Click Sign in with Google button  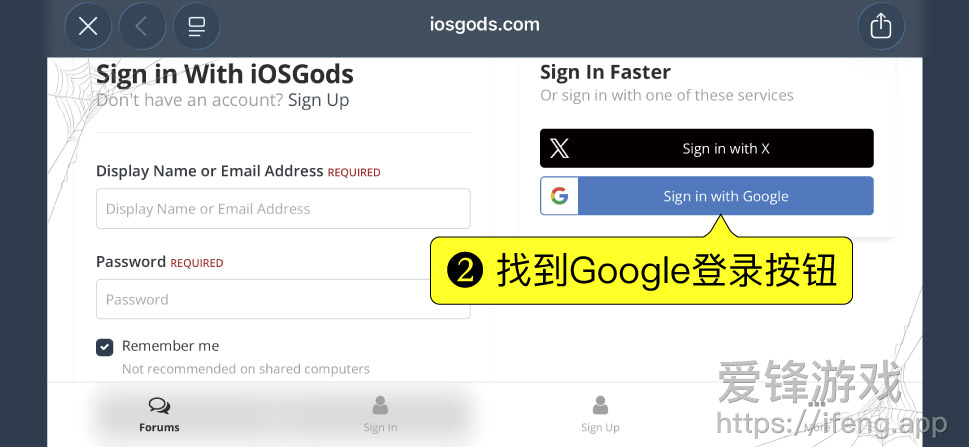706,196
